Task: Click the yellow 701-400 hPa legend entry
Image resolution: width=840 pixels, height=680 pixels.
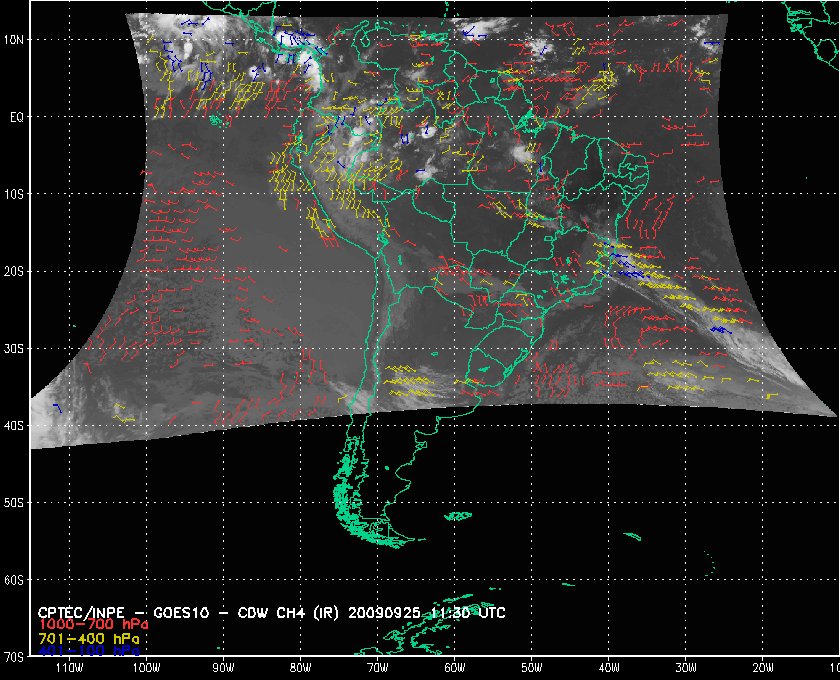Action: point(85,637)
